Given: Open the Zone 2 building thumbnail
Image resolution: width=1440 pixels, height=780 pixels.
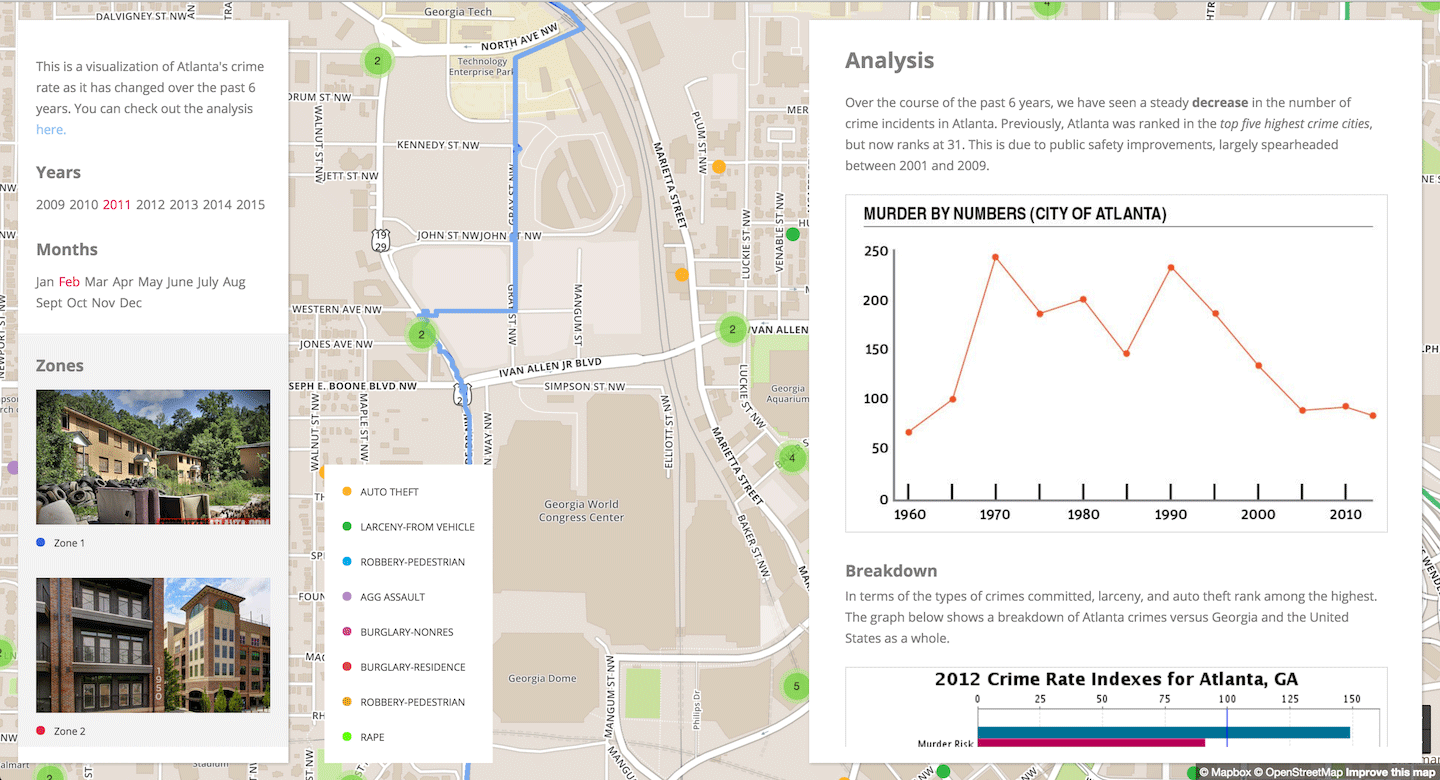Looking at the screenshot, I should click(x=153, y=645).
